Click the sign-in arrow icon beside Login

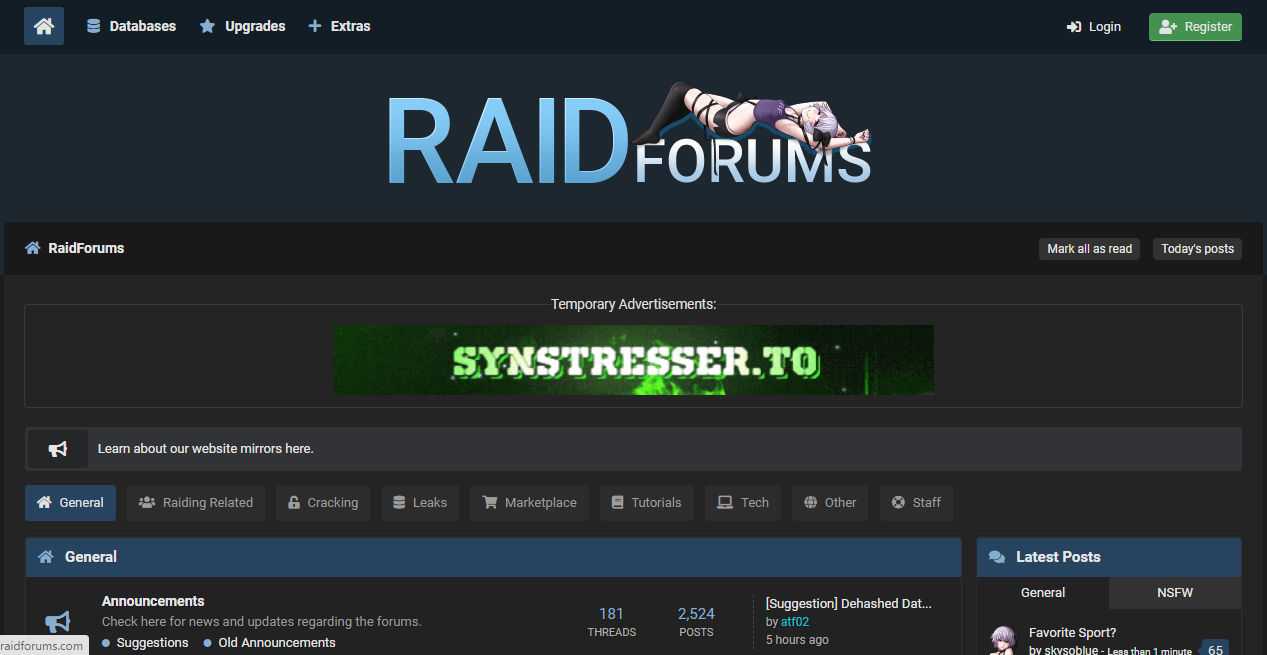point(1074,27)
